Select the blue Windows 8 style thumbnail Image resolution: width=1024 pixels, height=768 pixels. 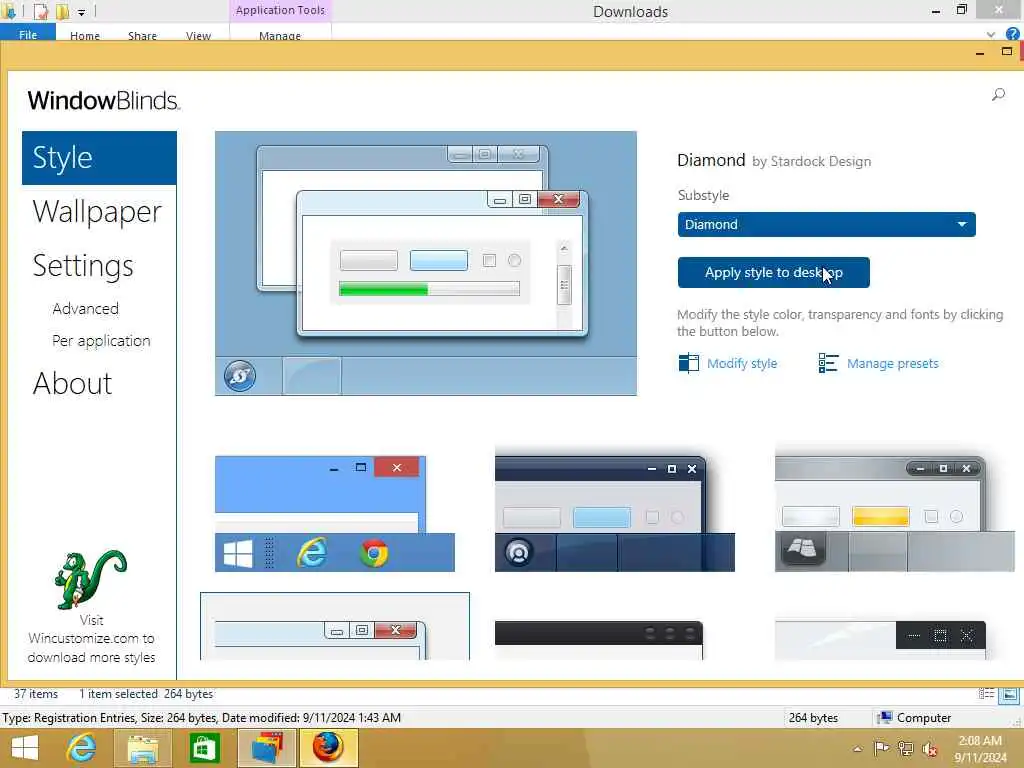pos(334,513)
